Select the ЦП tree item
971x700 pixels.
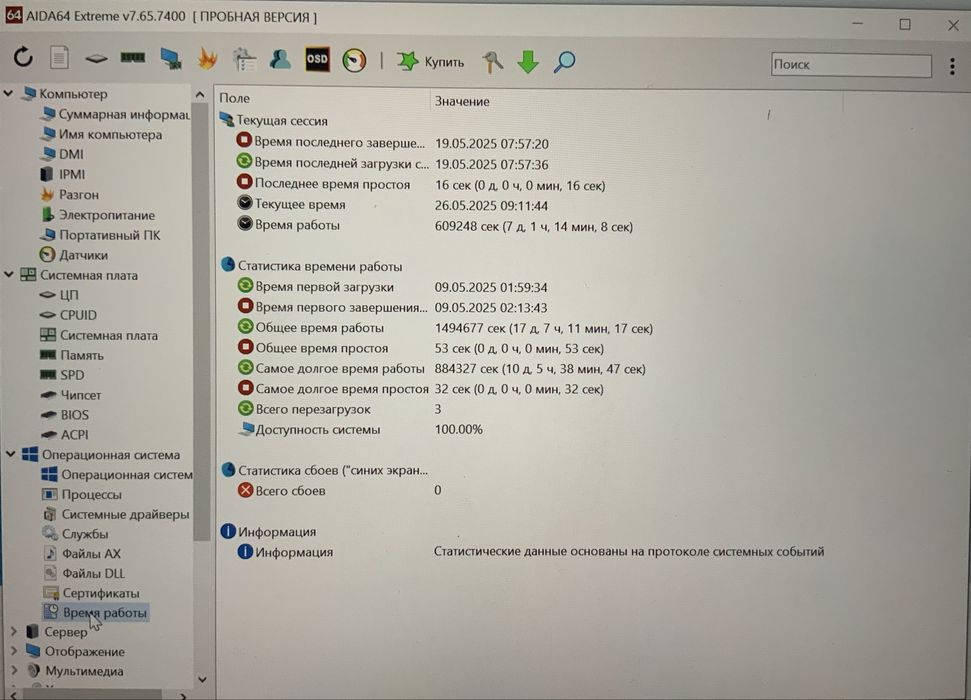[x=59, y=295]
